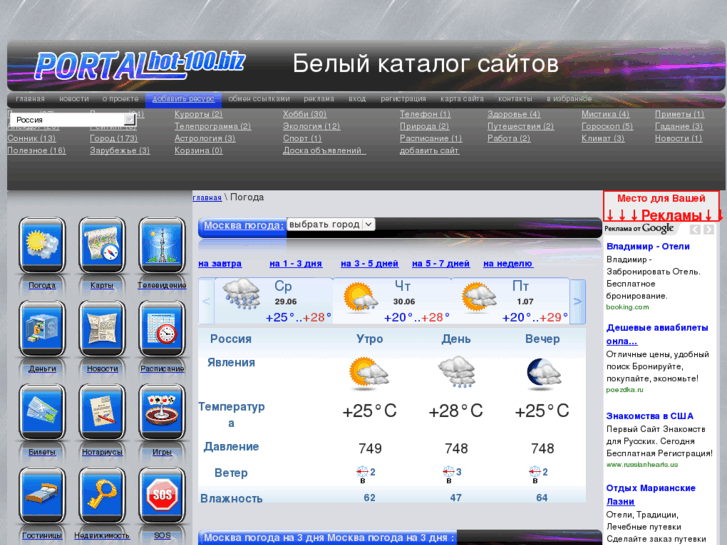The image size is (727, 545).
Task: Click the PORTAL hot-100.biz logo
Action: (140, 65)
